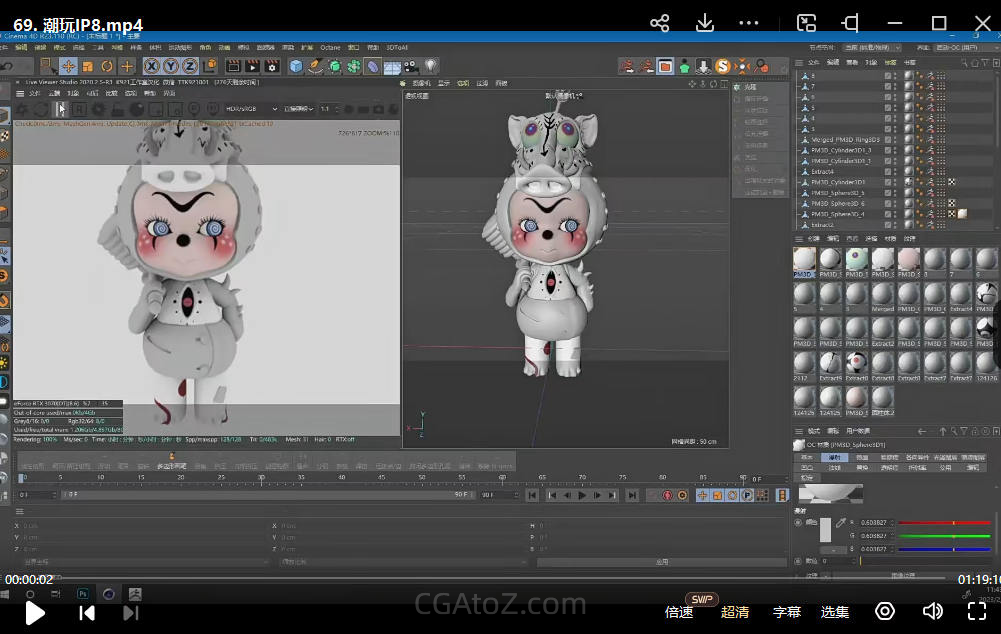1001x634 pixels.
Task: Toggle the X axis lock icon
Action: point(150,66)
